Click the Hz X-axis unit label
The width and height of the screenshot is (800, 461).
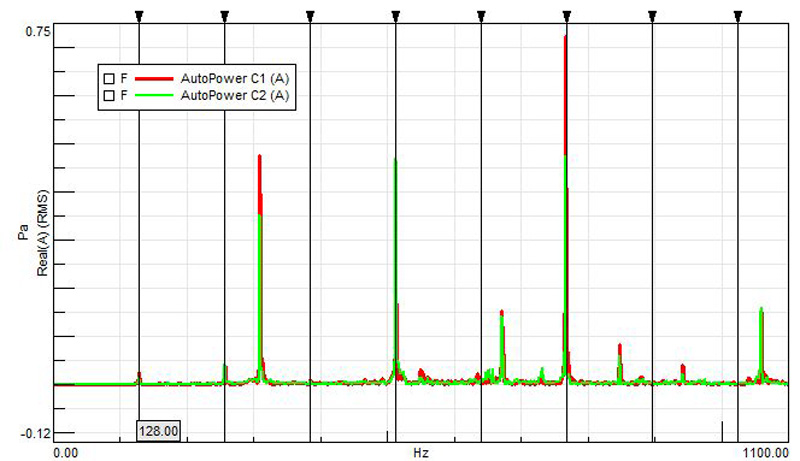(x=421, y=453)
